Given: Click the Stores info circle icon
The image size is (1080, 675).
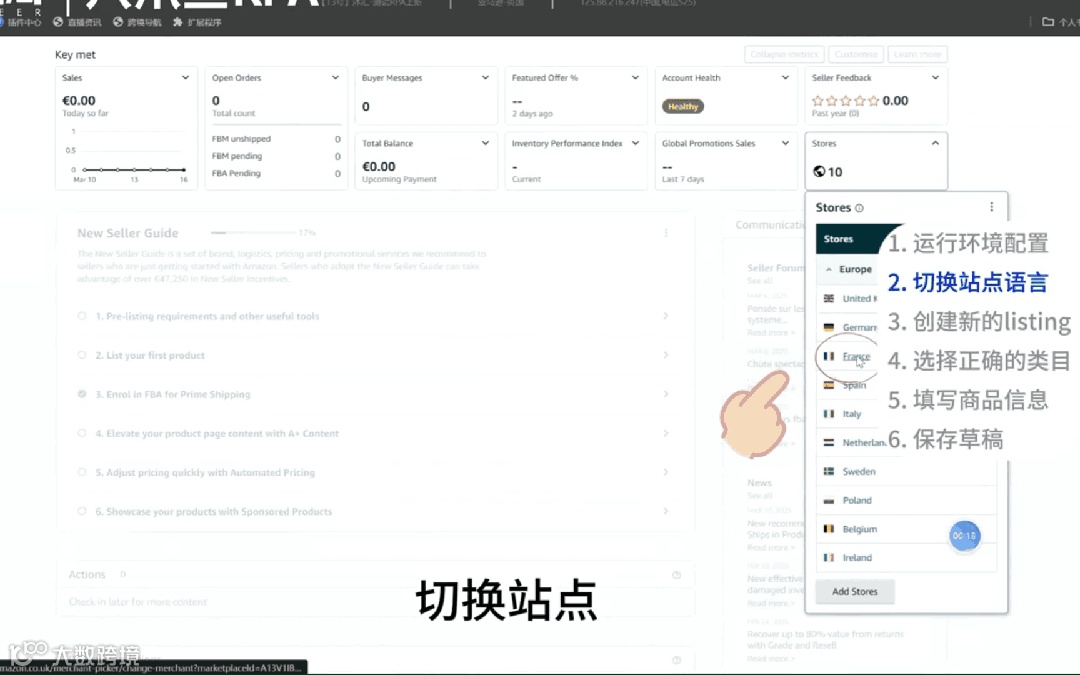Looking at the screenshot, I should [859, 208].
